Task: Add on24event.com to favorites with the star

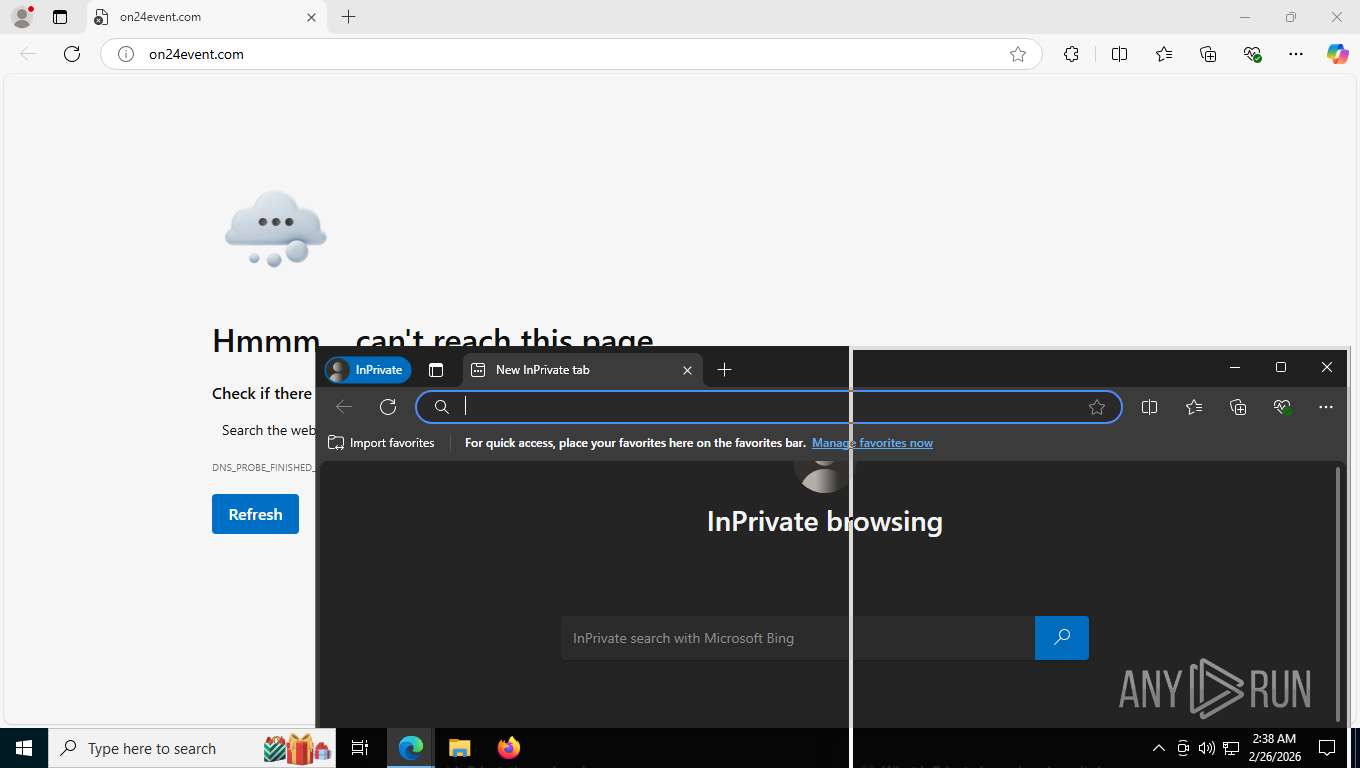Action: click(x=1018, y=54)
